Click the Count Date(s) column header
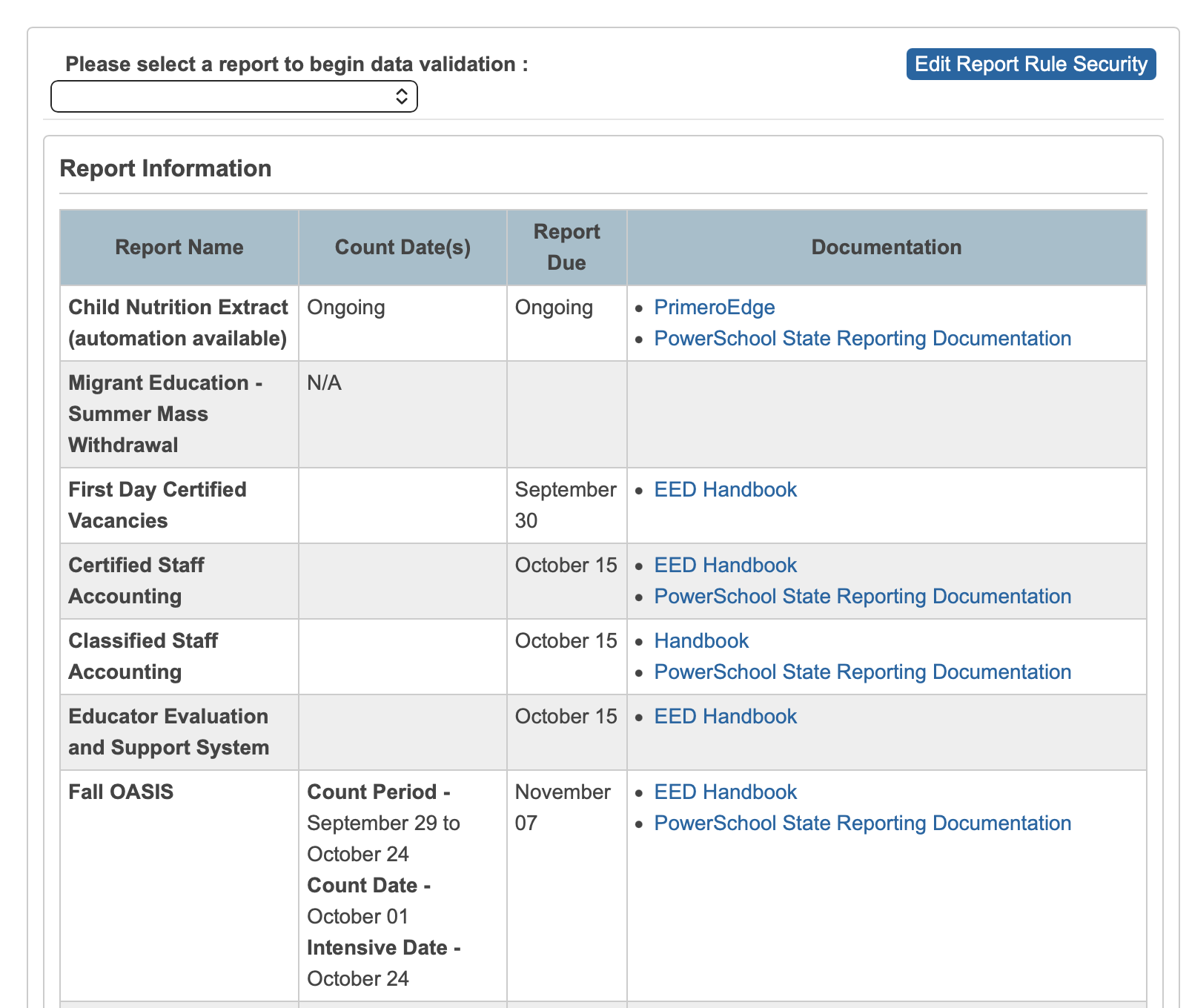The image size is (1189, 1008). click(403, 248)
